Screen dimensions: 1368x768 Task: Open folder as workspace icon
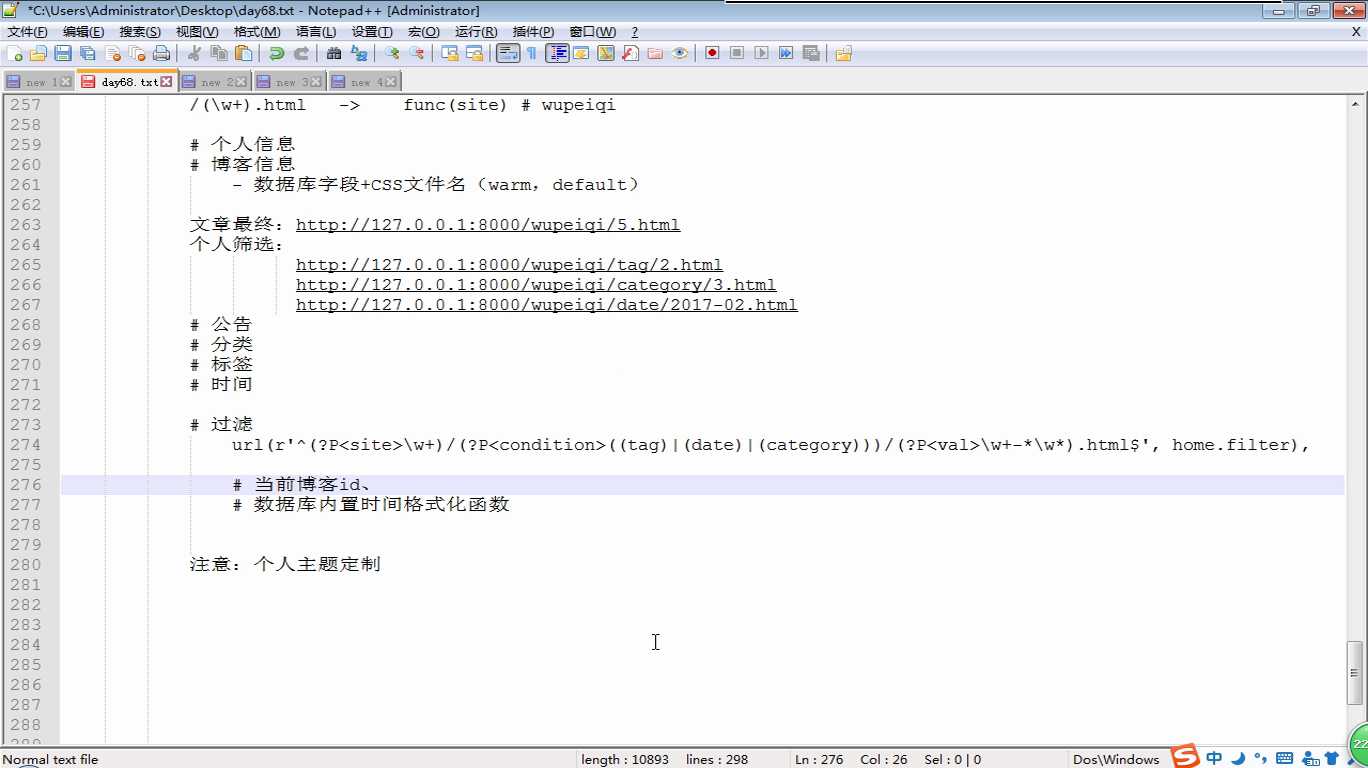[655, 53]
